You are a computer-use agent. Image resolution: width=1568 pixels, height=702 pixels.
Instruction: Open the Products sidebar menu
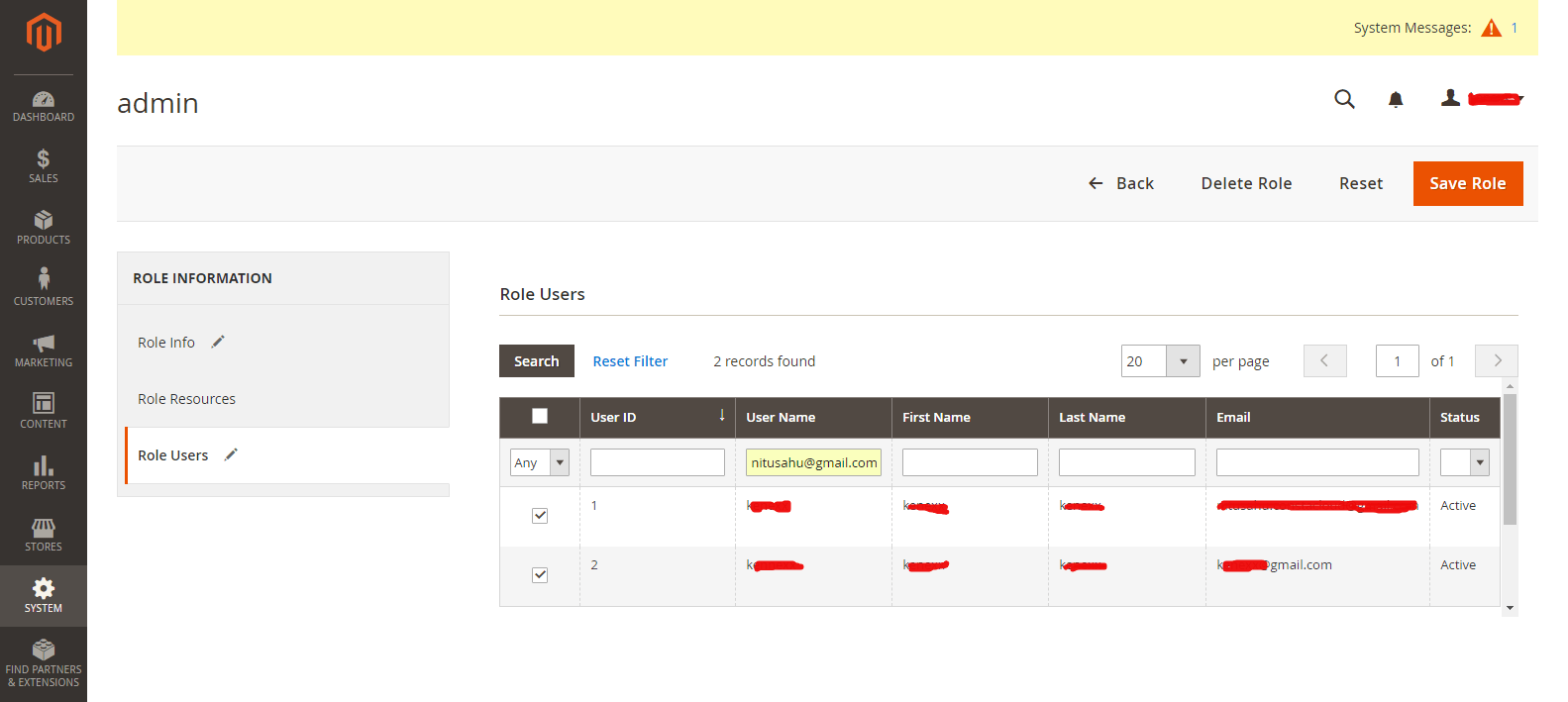tap(44, 228)
